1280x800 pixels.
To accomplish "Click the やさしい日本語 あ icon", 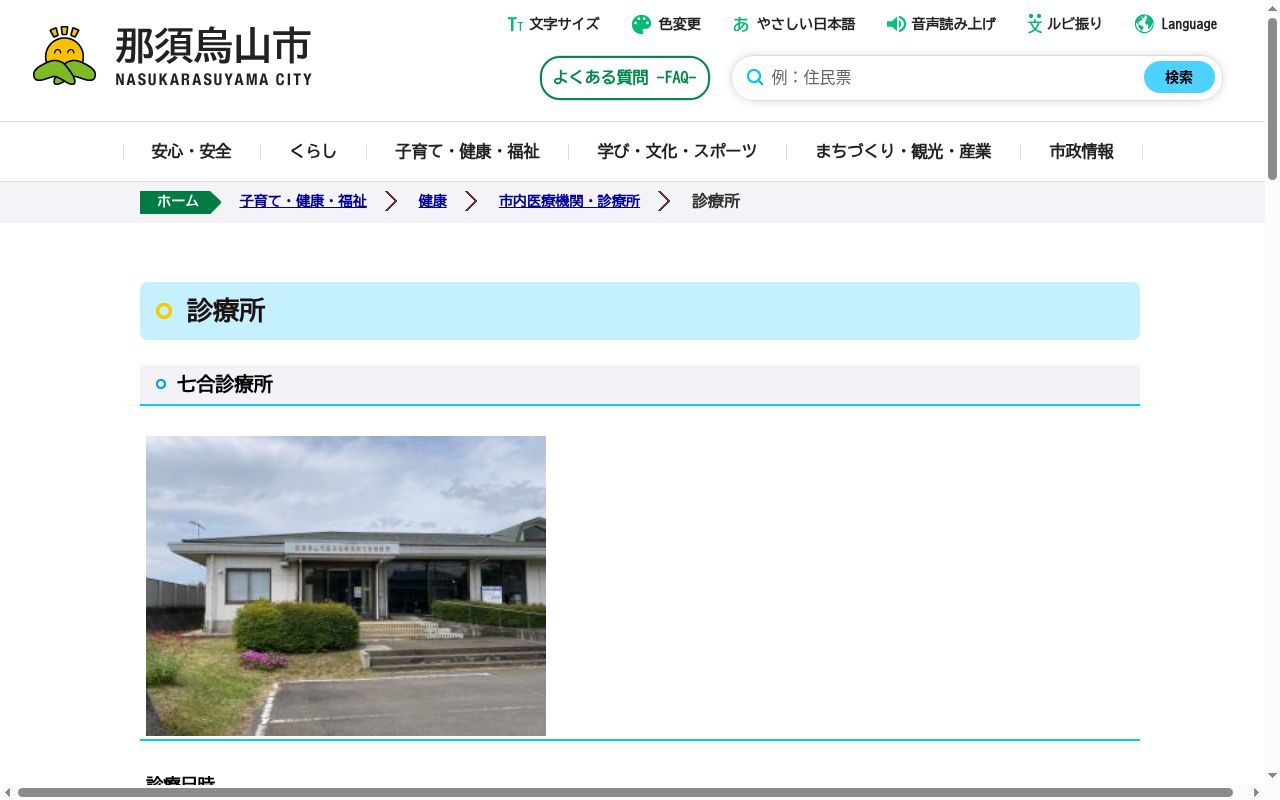I will pyautogui.click(x=741, y=24).
